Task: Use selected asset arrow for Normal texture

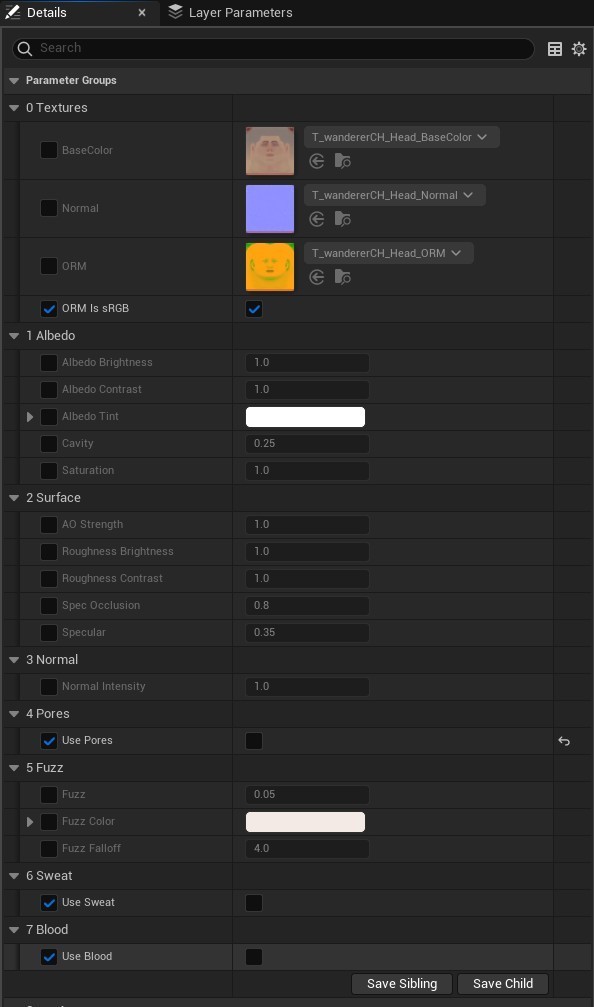Action: [x=317, y=219]
